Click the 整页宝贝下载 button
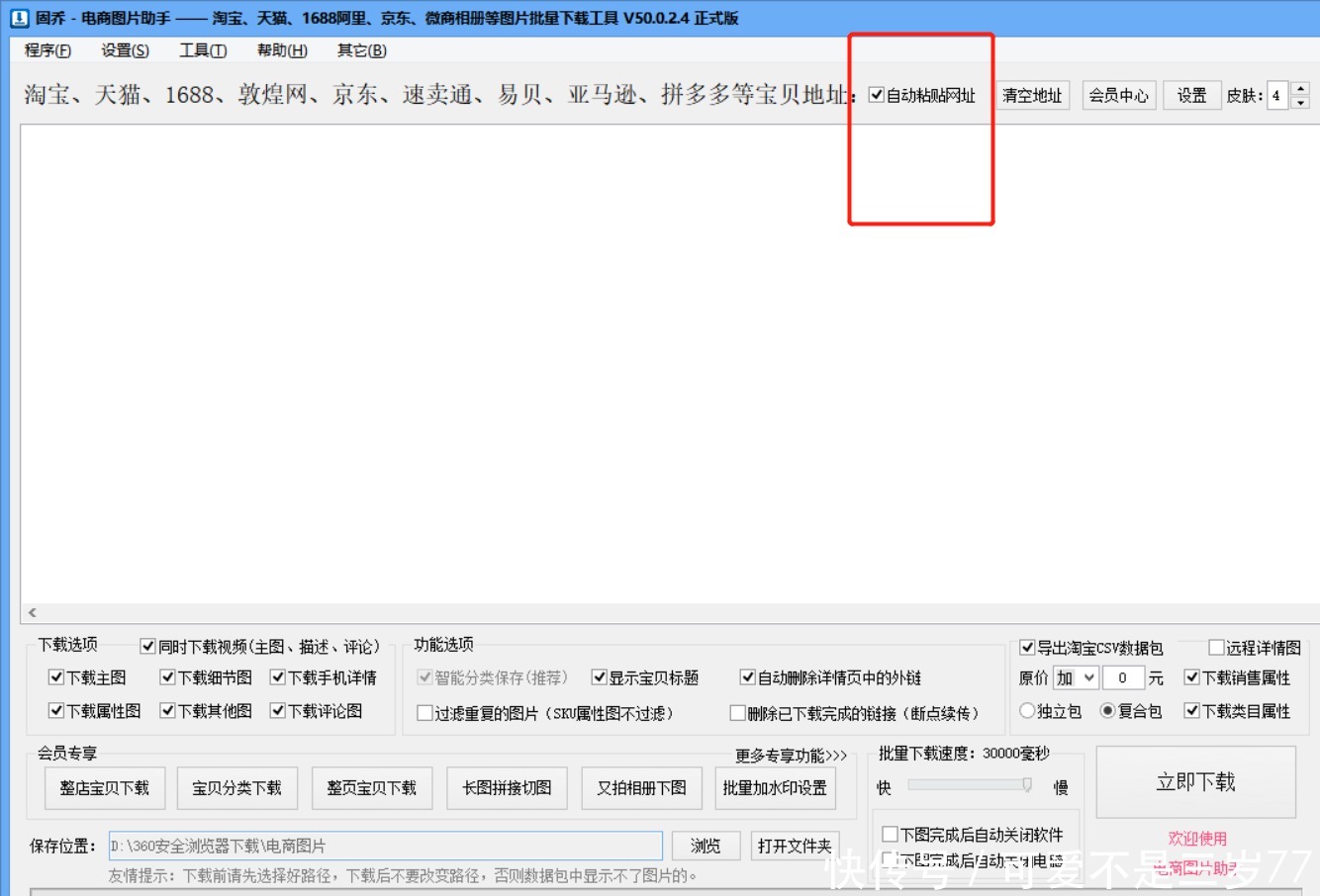This screenshot has width=1320, height=896. click(372, 788)
